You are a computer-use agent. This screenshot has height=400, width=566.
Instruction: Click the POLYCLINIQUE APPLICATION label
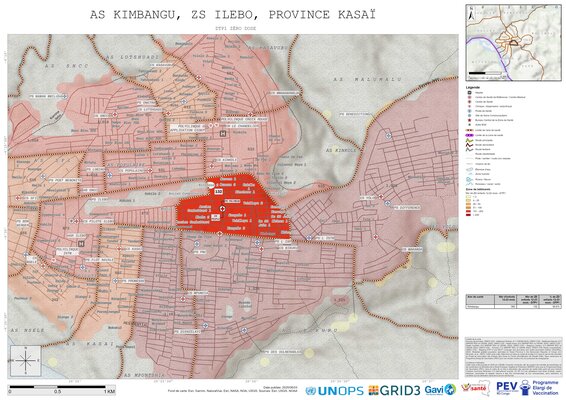pos(187,128)
